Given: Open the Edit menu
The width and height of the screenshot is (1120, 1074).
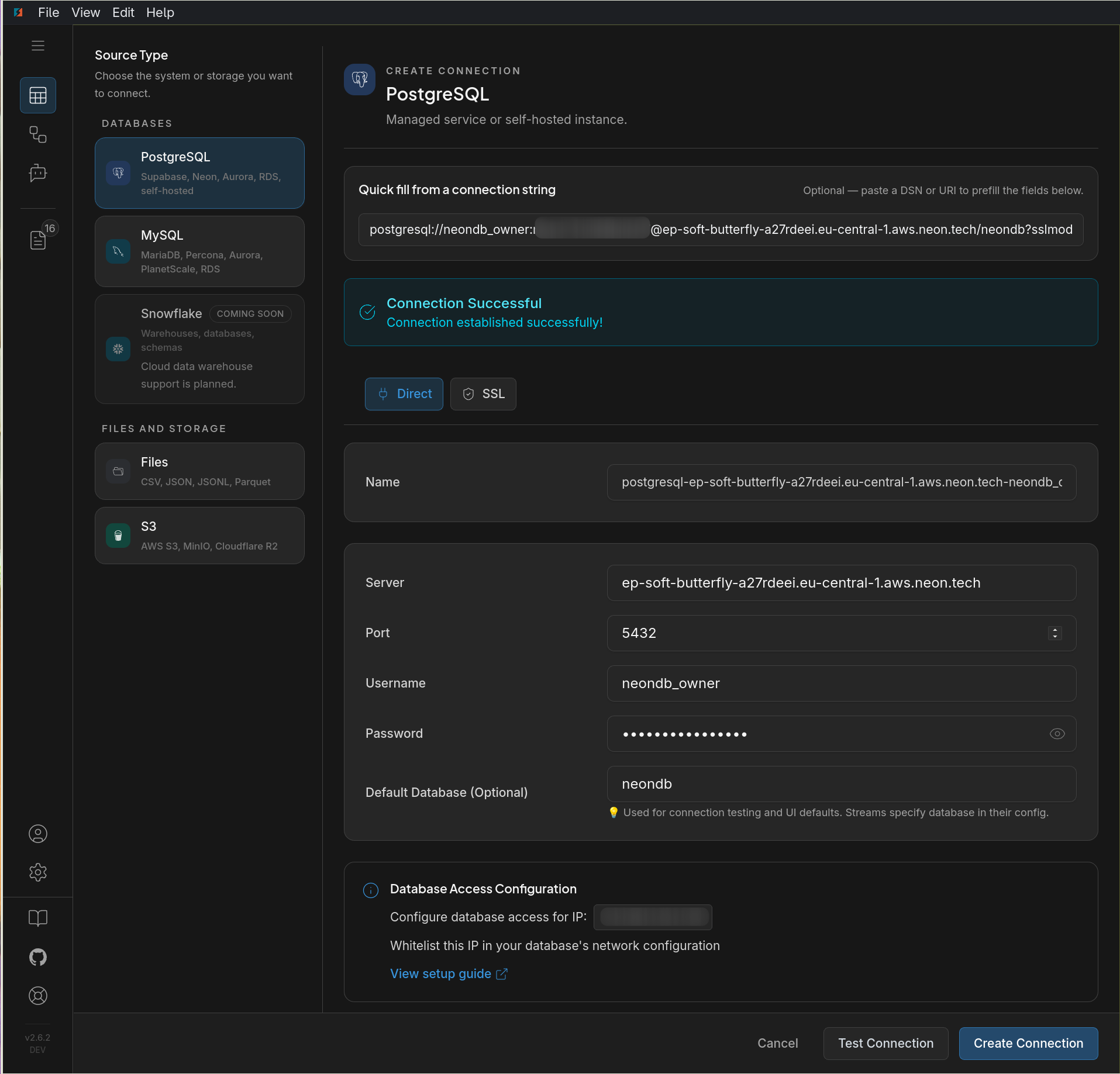Looking at the screenshot, I should click(x=123, y=12).
